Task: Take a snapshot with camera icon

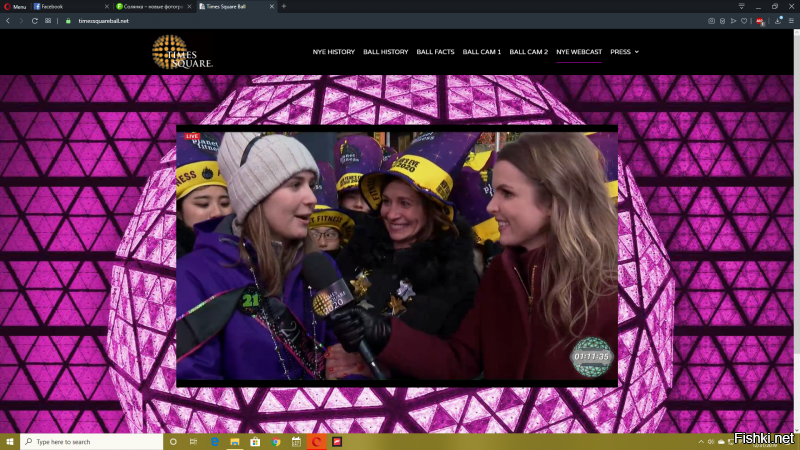Action: coord(711,21)
